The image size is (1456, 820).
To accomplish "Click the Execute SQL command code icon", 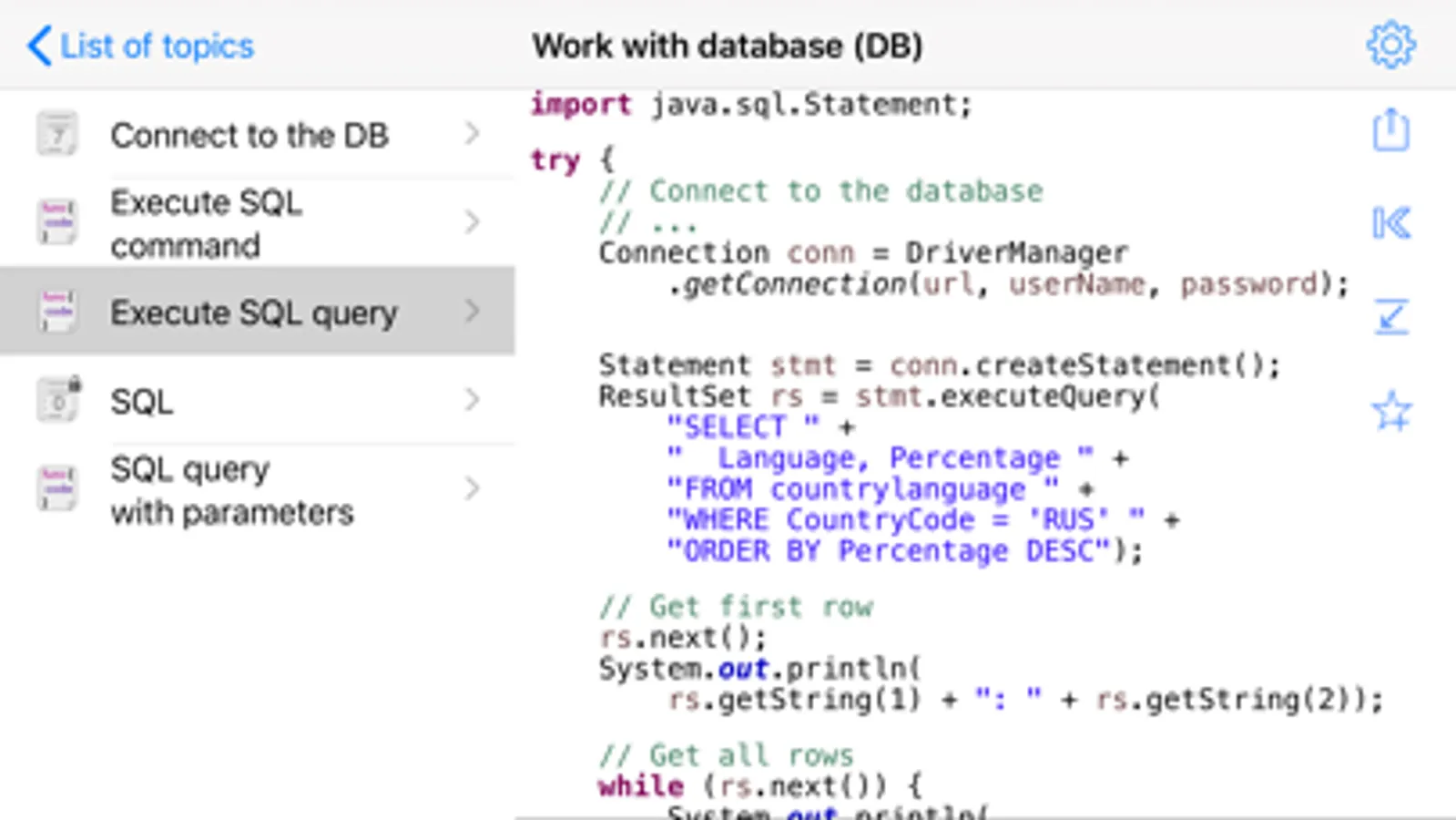I will point(57,222).
